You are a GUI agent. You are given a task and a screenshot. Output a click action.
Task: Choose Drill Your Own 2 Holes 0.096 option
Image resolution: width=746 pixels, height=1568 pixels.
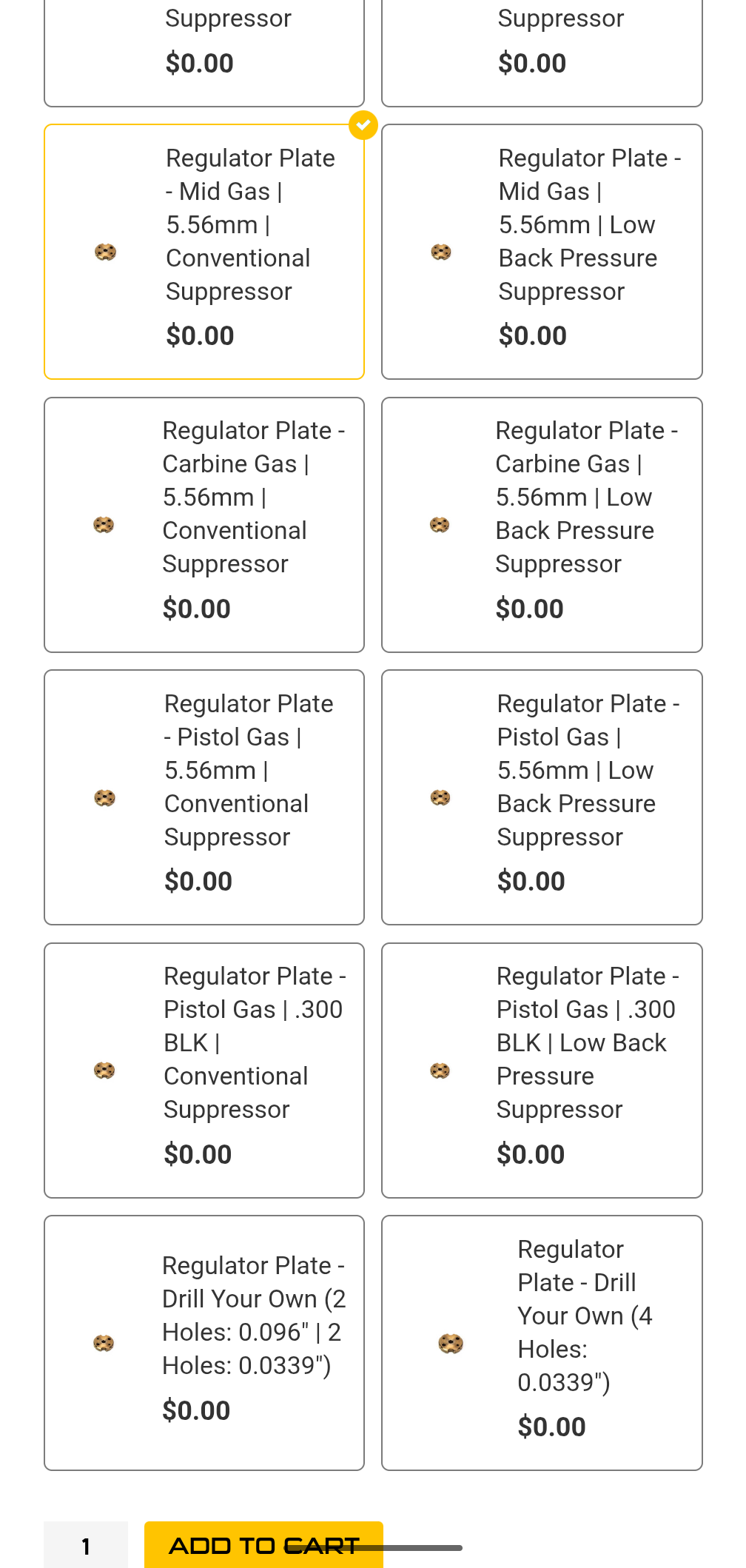coord(204,1343)
